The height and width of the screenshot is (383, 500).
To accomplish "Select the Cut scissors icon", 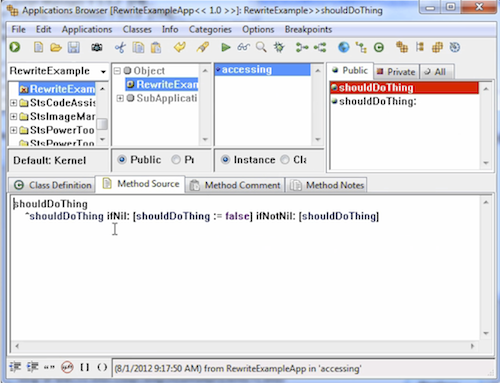I will [x=120, y=47].
